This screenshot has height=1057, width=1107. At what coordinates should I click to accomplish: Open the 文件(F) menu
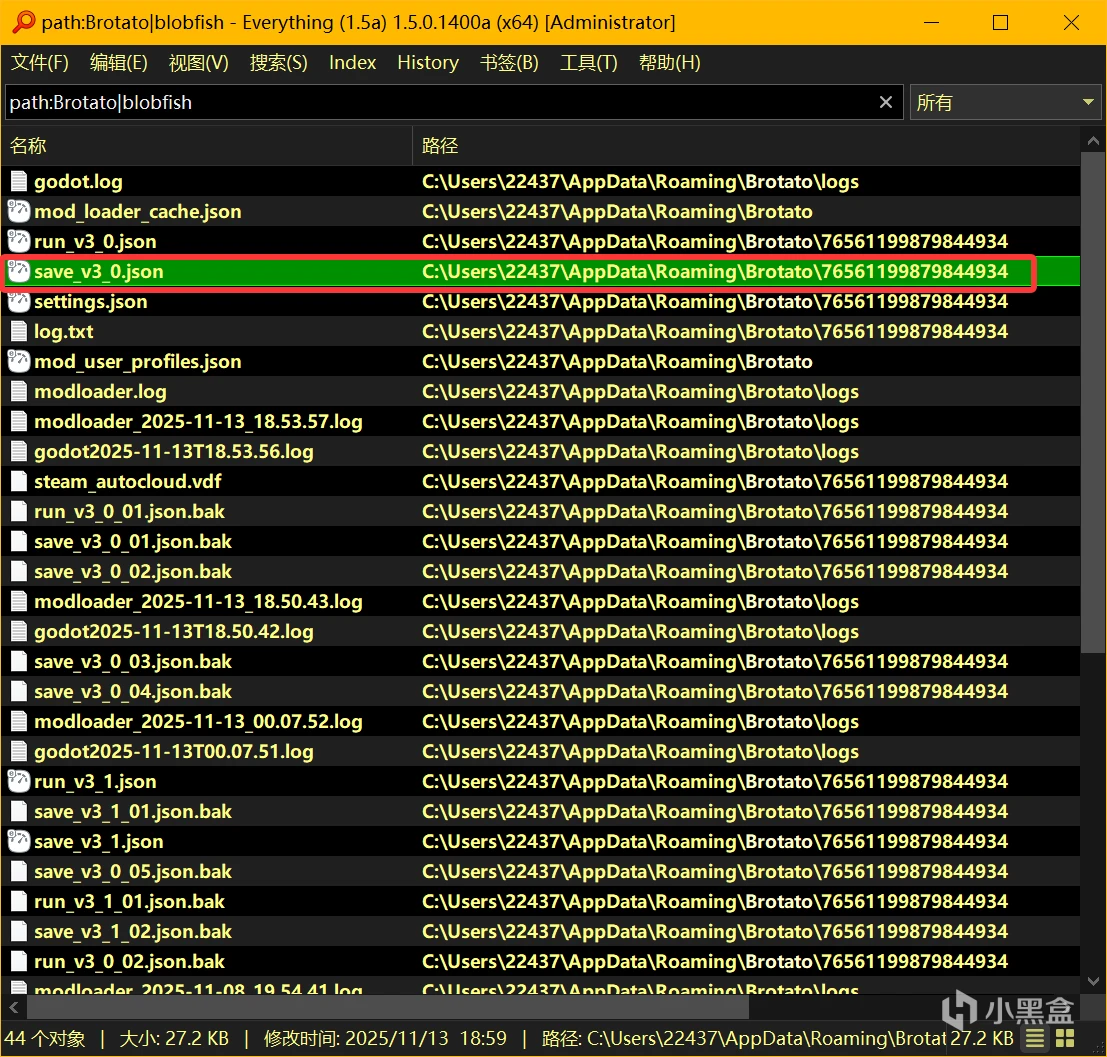click(40, 63)
